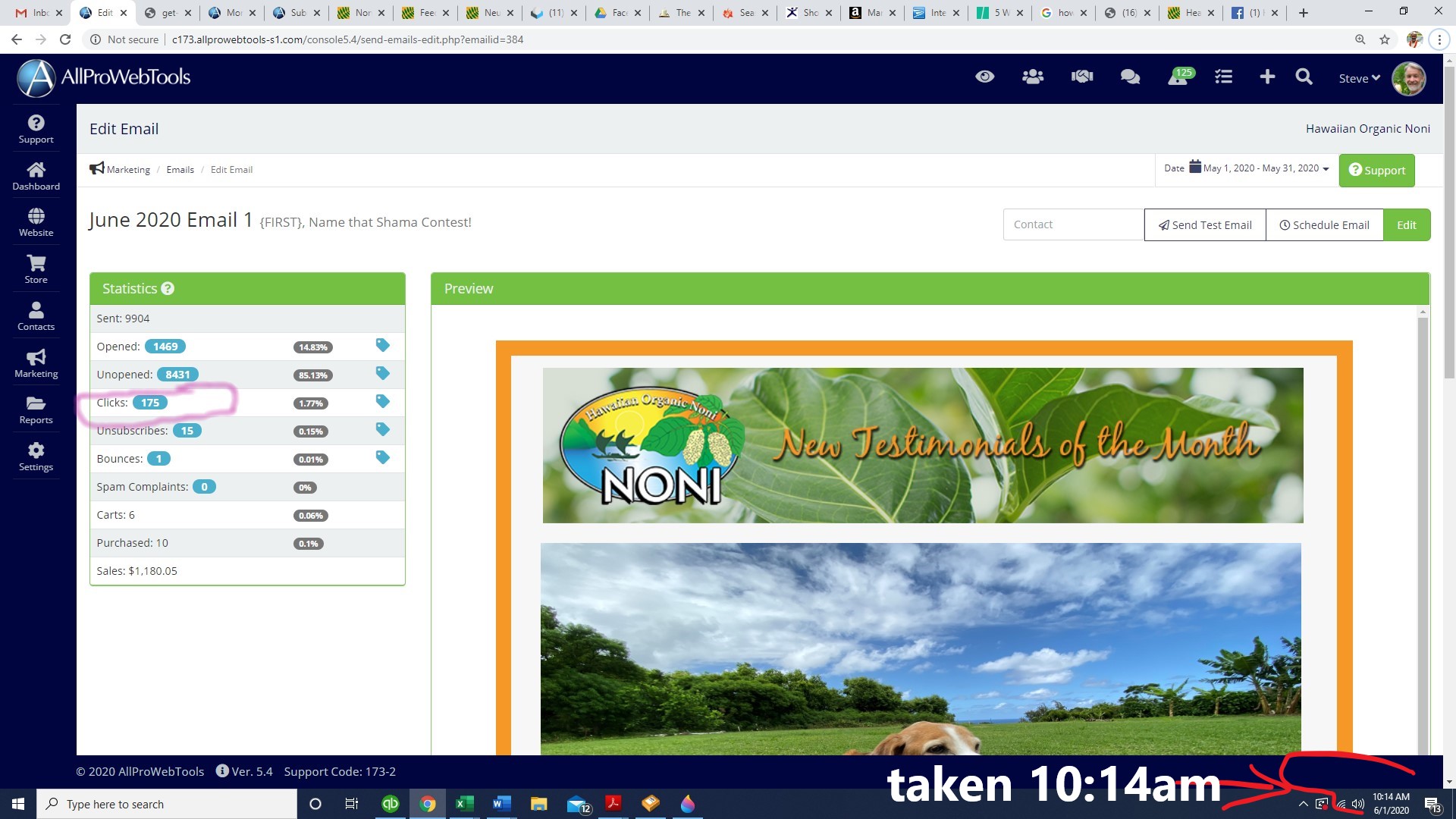The width and height of the screenshot is (1456, 819).
Task: Bookmark this page with star icon
Action: pos(1385,39)
